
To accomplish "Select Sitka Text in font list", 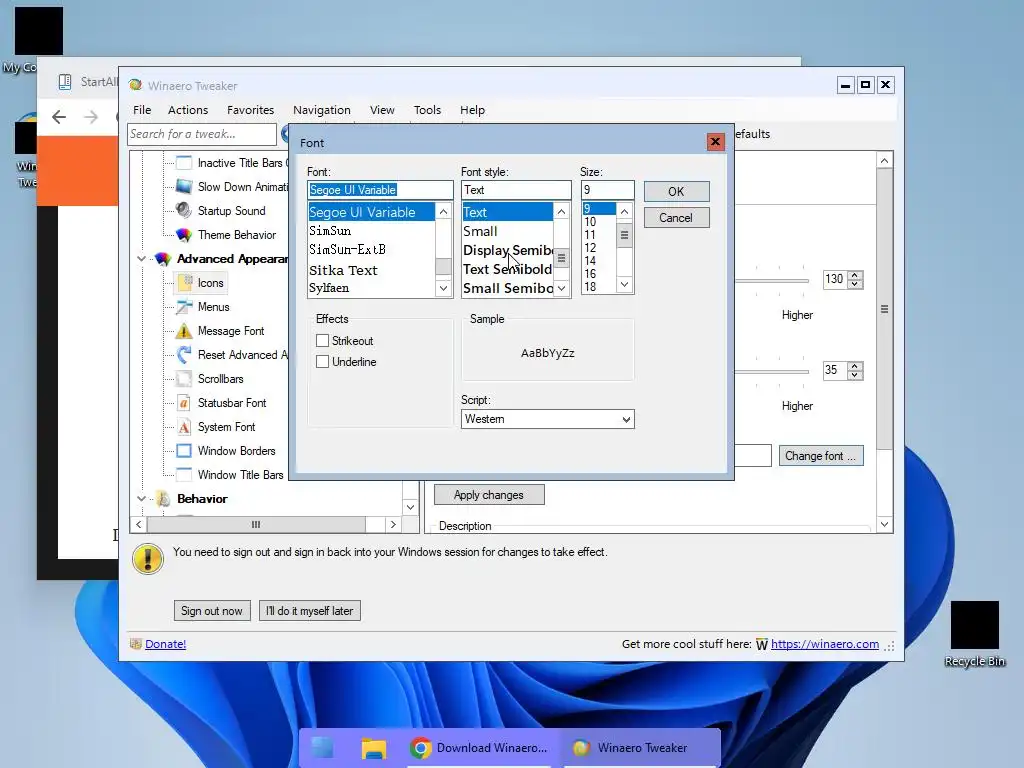I will pos(371,270).
